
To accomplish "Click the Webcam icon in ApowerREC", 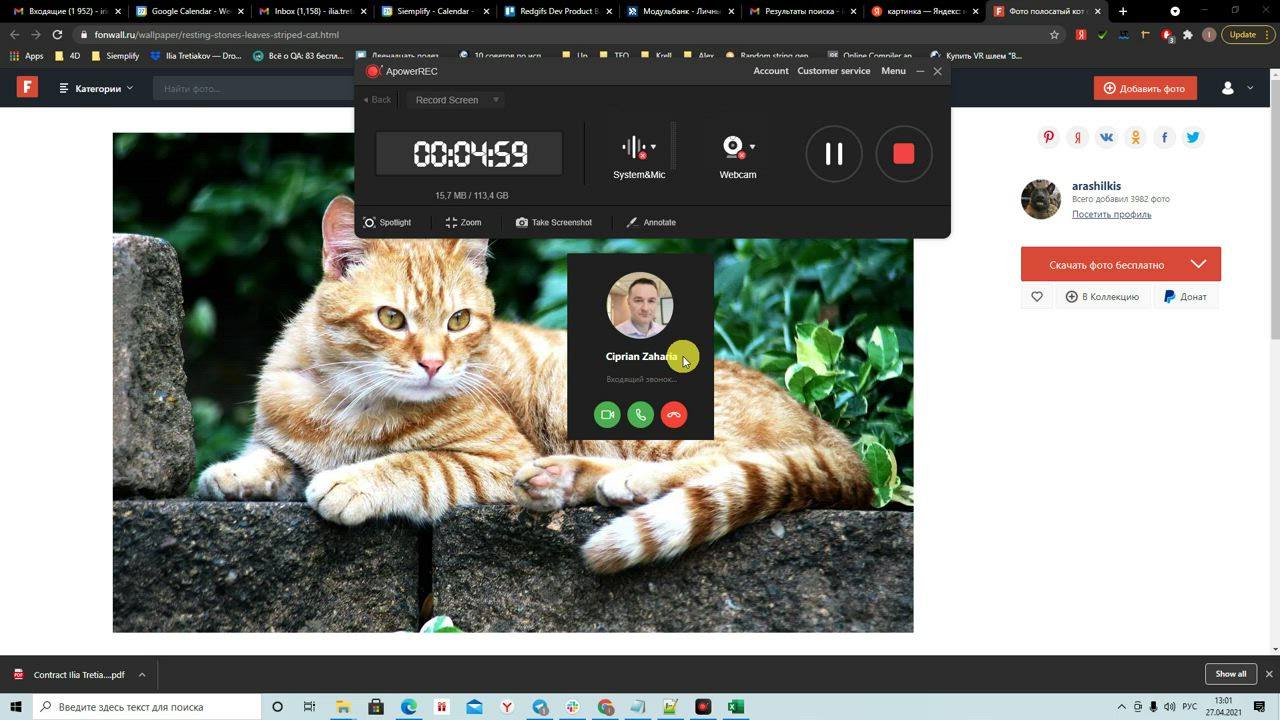I will coord(733,148).
